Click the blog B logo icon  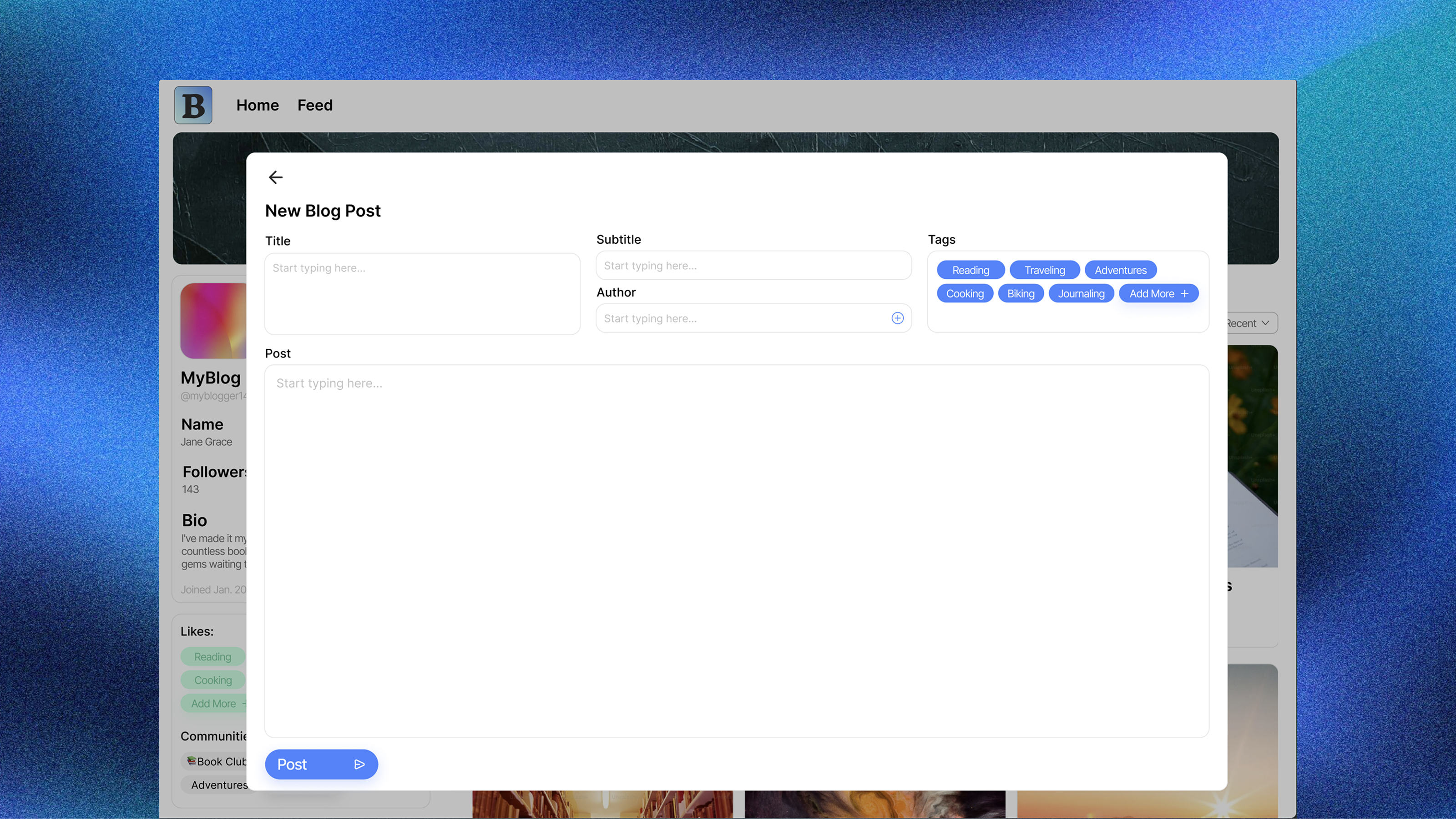click(193, 105)
